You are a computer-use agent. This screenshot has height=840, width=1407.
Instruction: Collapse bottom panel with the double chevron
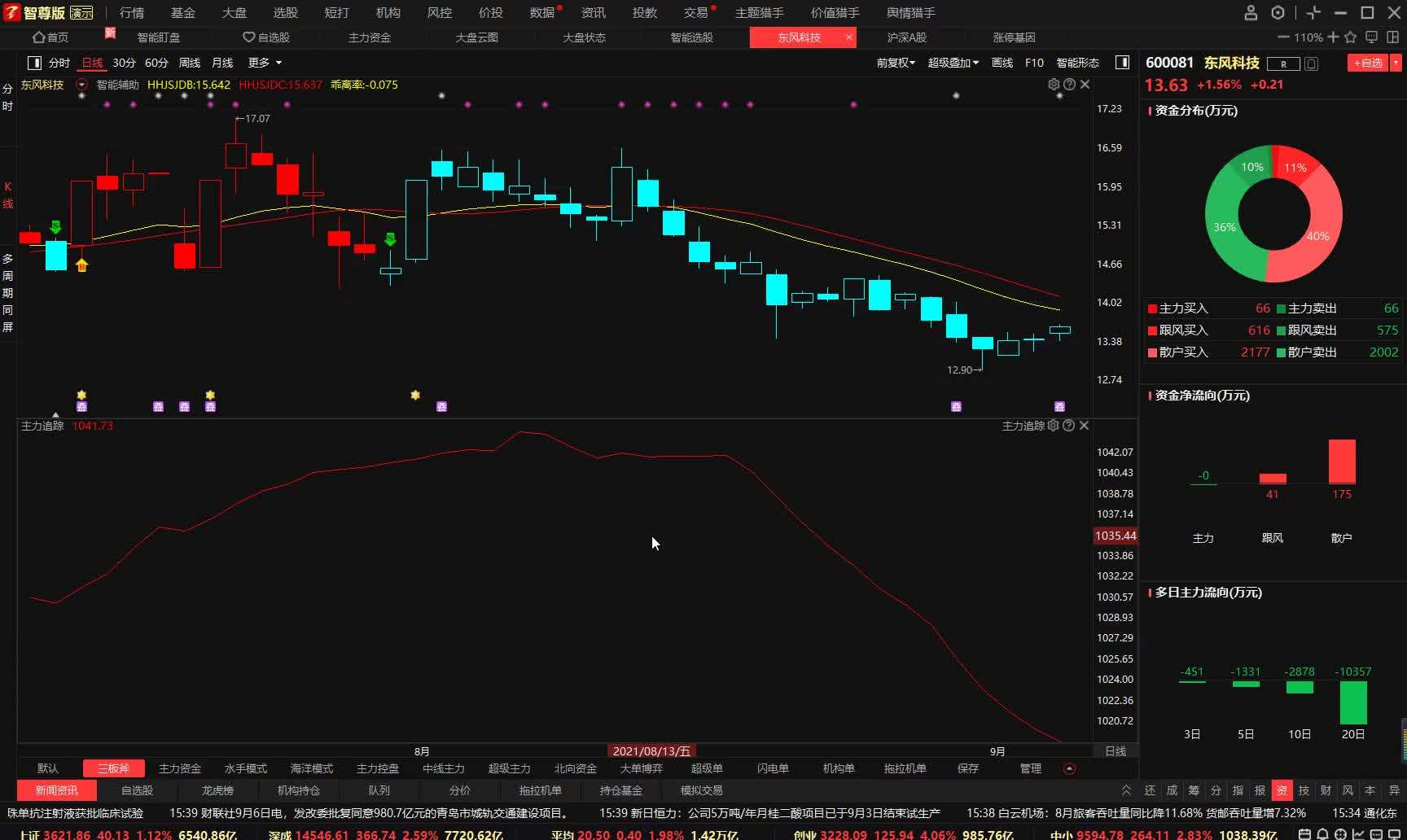click(x=1126, y=790)
